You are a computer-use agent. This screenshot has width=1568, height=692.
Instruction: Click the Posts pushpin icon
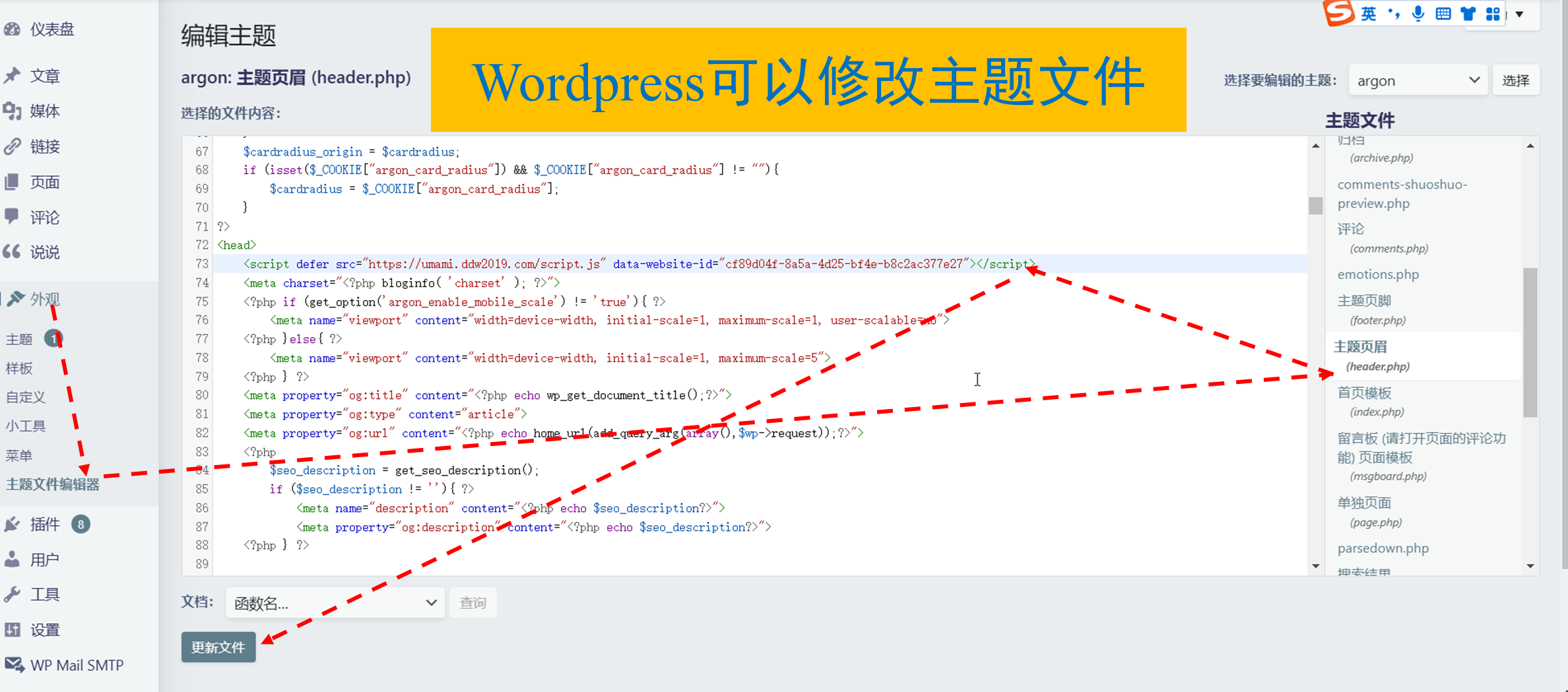point(12,76)
